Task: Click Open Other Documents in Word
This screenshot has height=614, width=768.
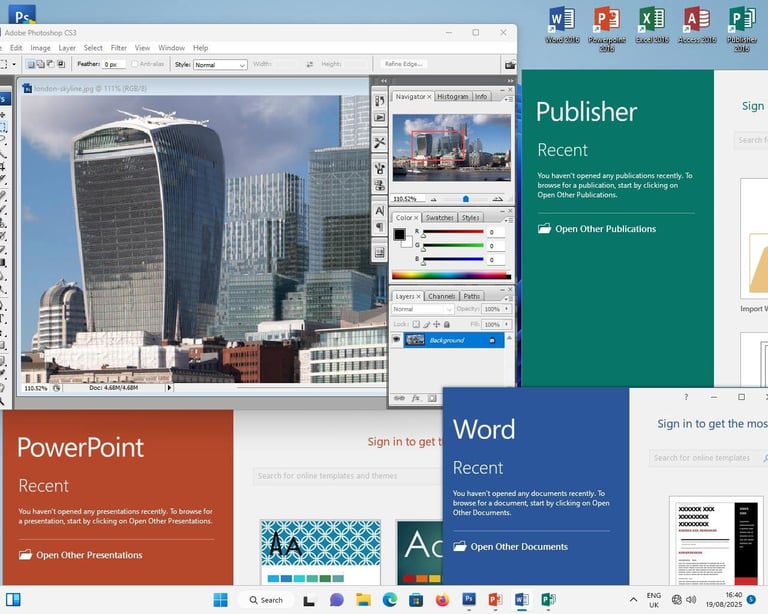Action: click(x=510, y=546)
